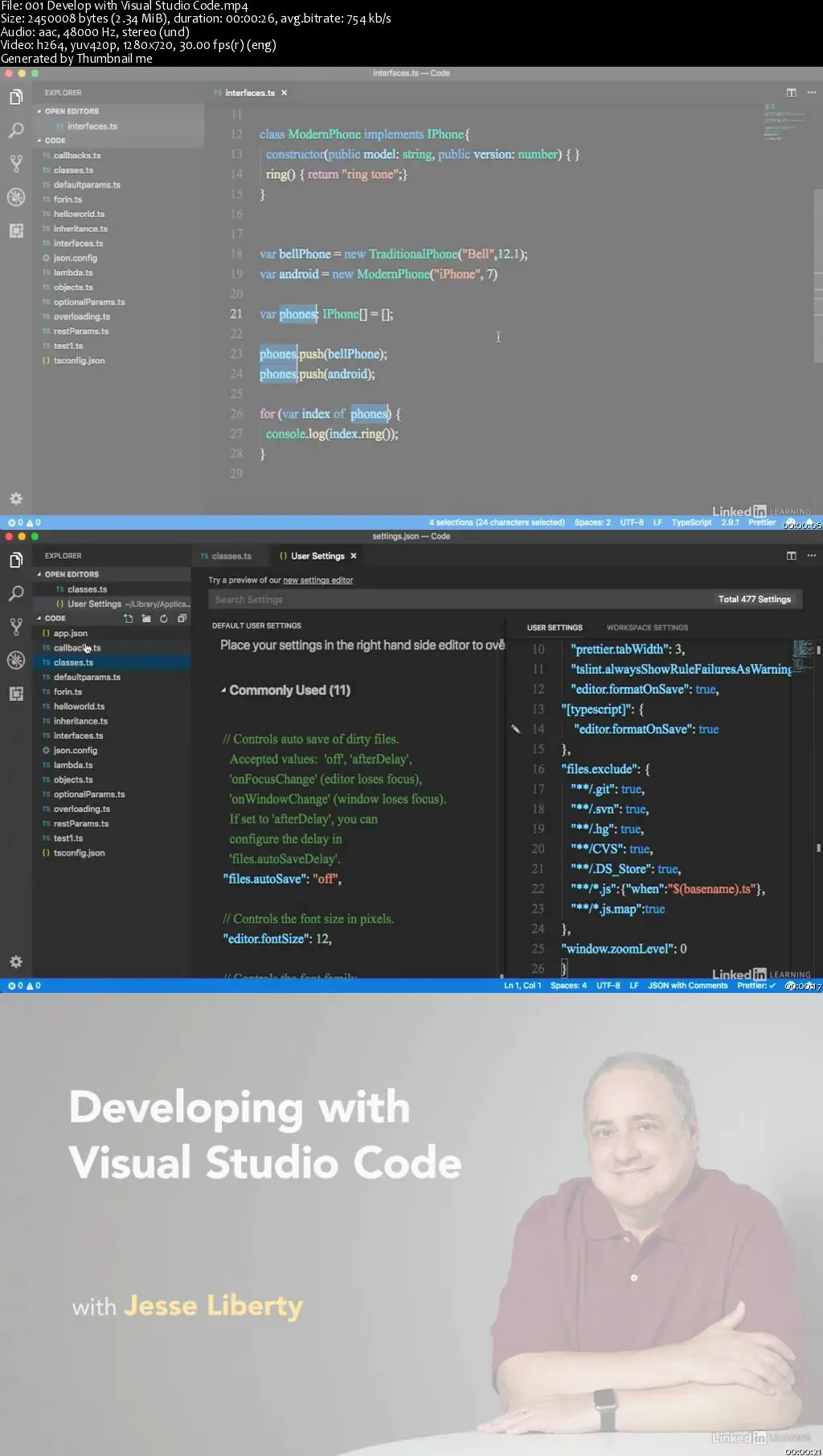Viewport: 823px width, 1456px height.
Task: Open Debug view in the settings.json window
Action: pyautogui.click(x=16, y=660)
